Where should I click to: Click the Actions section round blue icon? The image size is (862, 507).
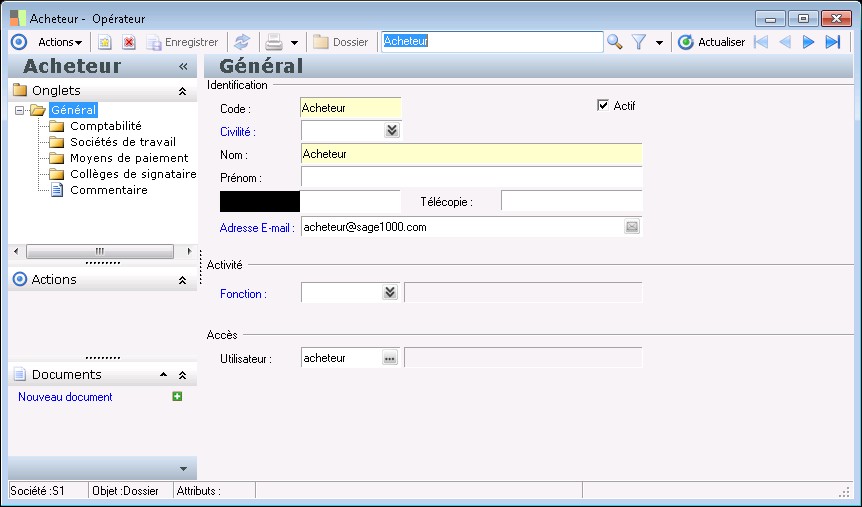[19, 279]
